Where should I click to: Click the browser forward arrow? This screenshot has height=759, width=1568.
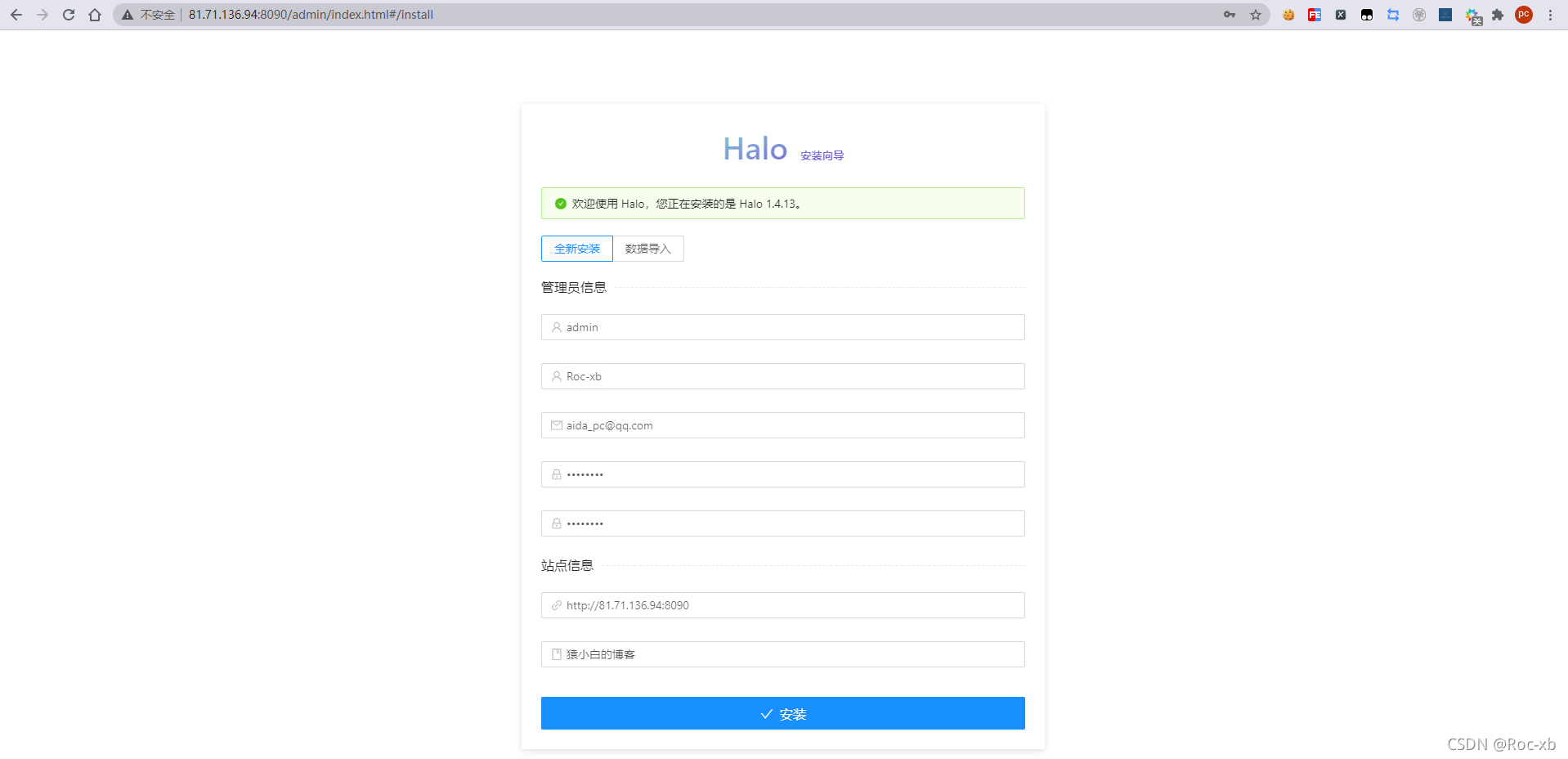43,15
